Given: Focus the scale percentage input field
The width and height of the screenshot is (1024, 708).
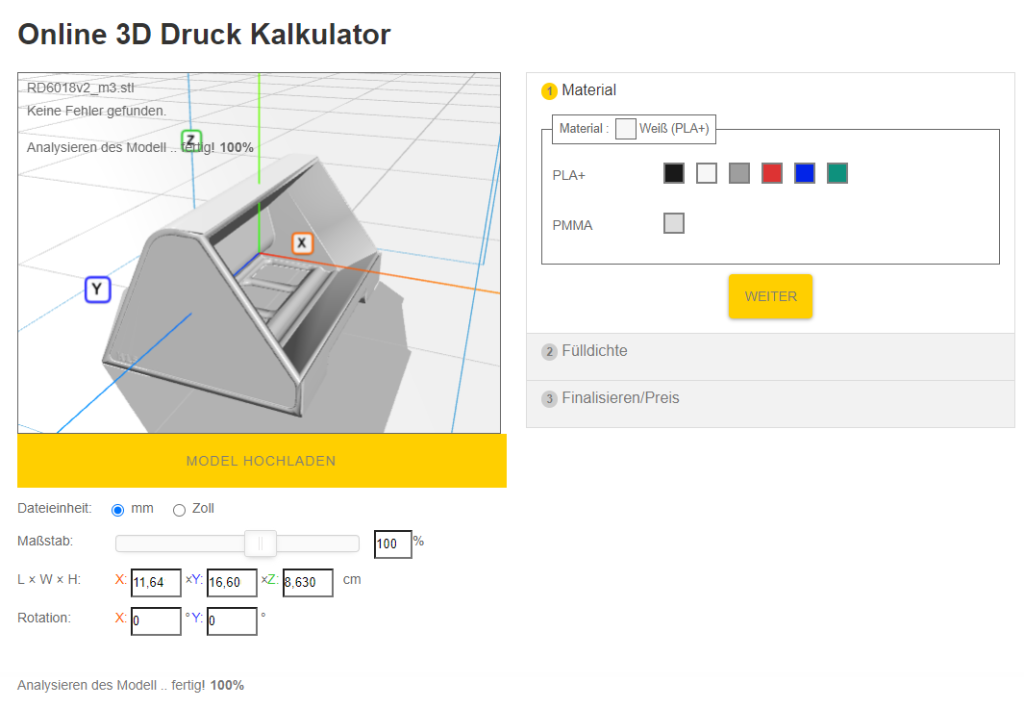Looking at the screenshot, I should pos(392,545).
